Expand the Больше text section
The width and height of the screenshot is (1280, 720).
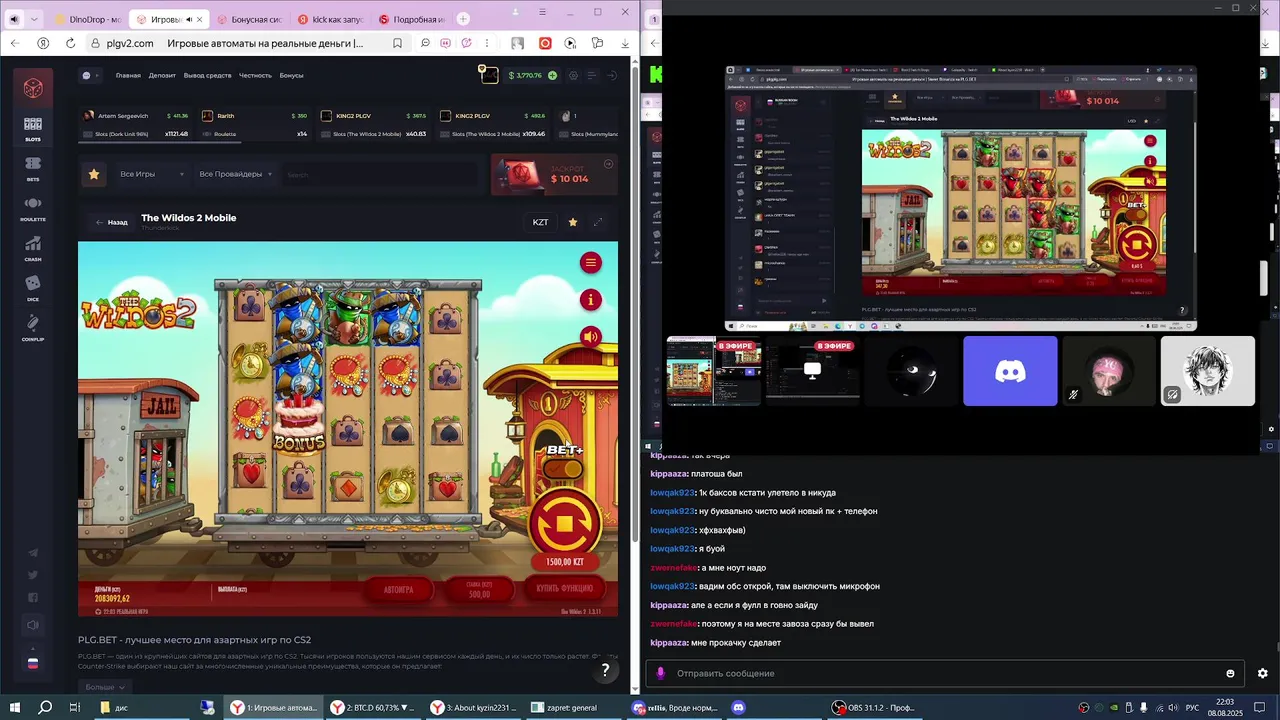coord(105,687)
